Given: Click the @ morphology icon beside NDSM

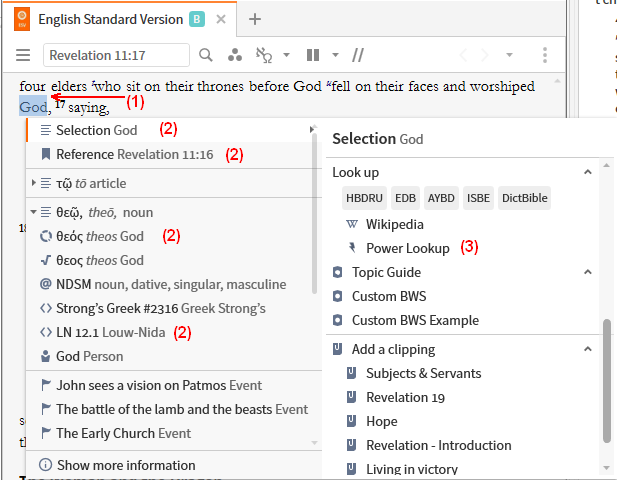Looking at the screenshot, I should pos(46,284).
